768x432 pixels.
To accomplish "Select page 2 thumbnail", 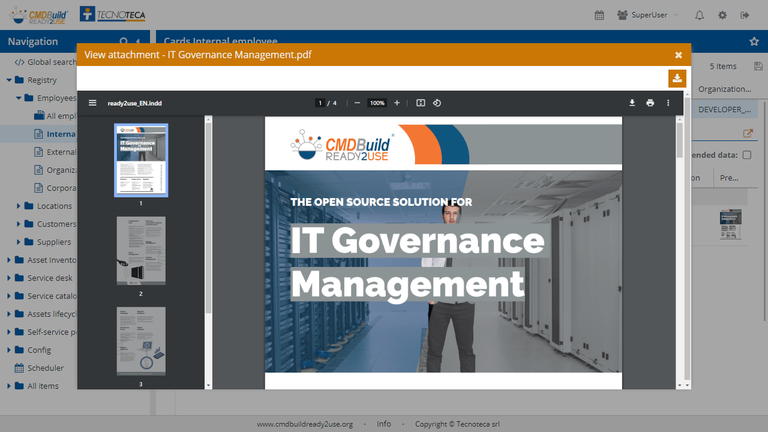I will [141, 250].
